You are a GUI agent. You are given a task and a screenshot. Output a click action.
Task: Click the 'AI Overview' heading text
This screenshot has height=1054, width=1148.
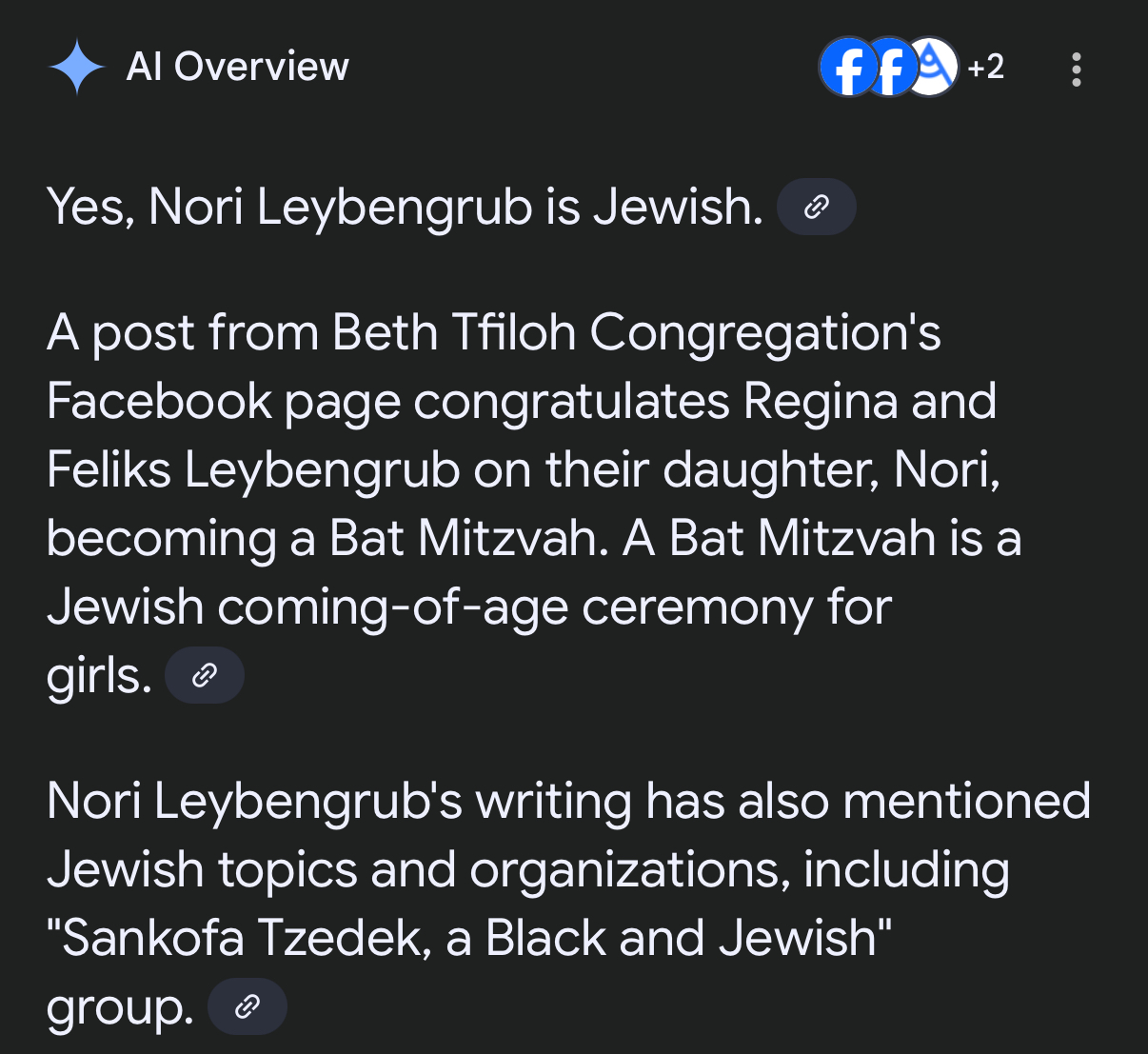click(x=238, y=67)
